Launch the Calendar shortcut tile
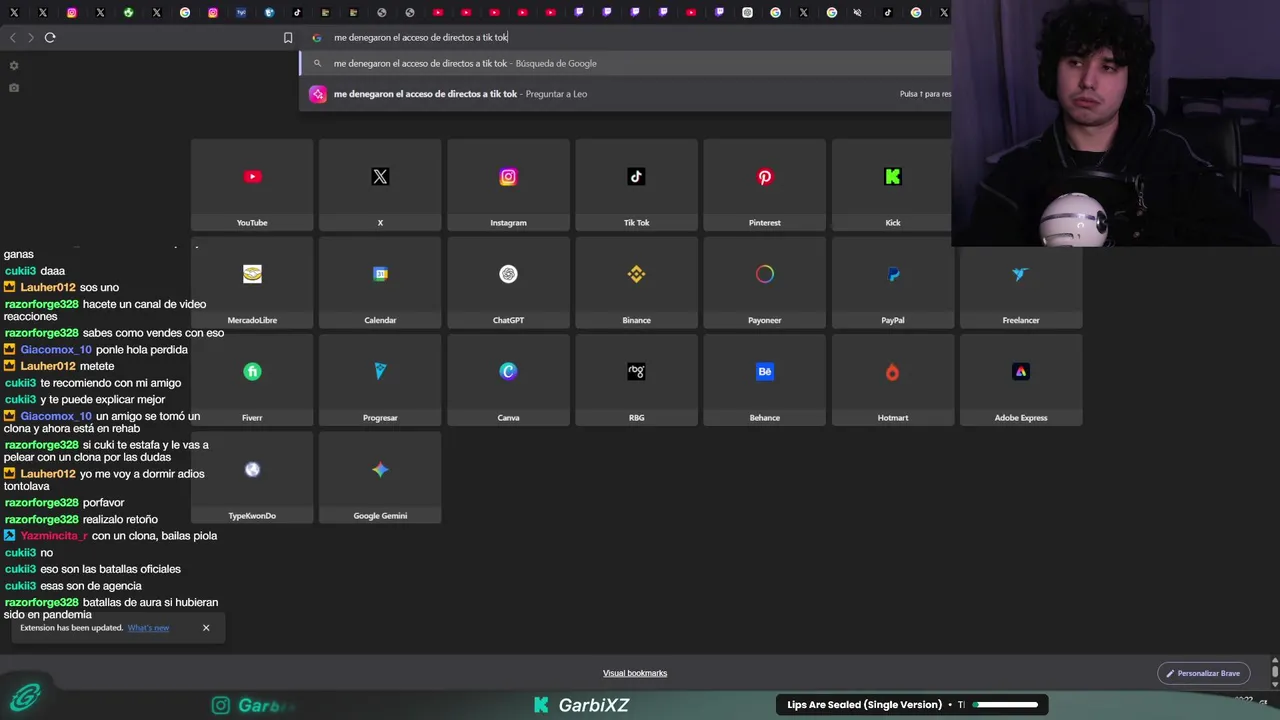The height and width of the screenshot is (720, 1280). pos(380,283)
